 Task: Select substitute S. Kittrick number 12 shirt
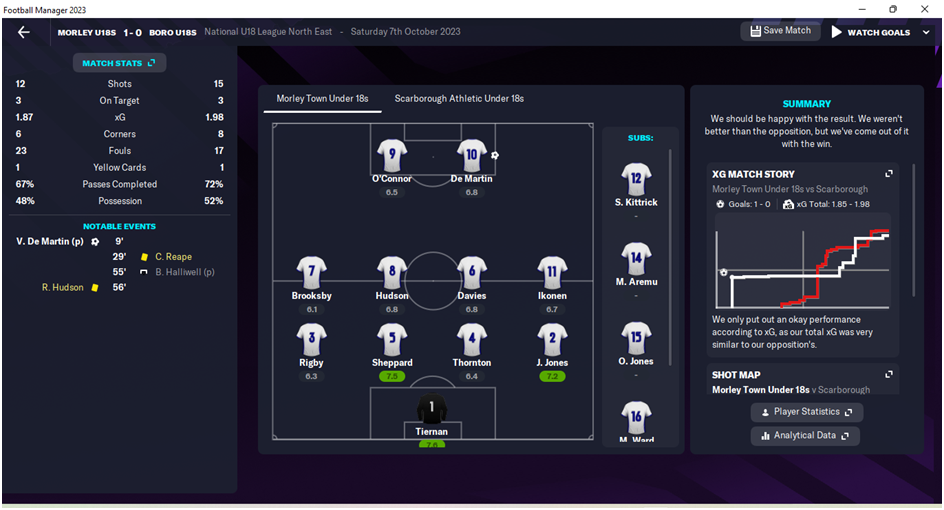(636, 179)
